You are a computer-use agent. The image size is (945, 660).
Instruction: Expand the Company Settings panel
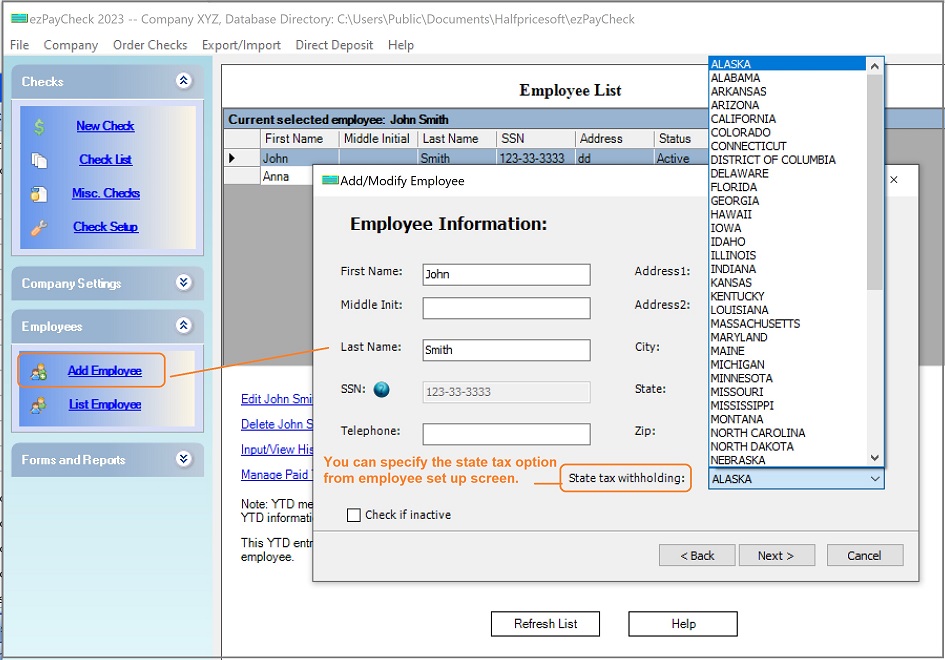183,283
